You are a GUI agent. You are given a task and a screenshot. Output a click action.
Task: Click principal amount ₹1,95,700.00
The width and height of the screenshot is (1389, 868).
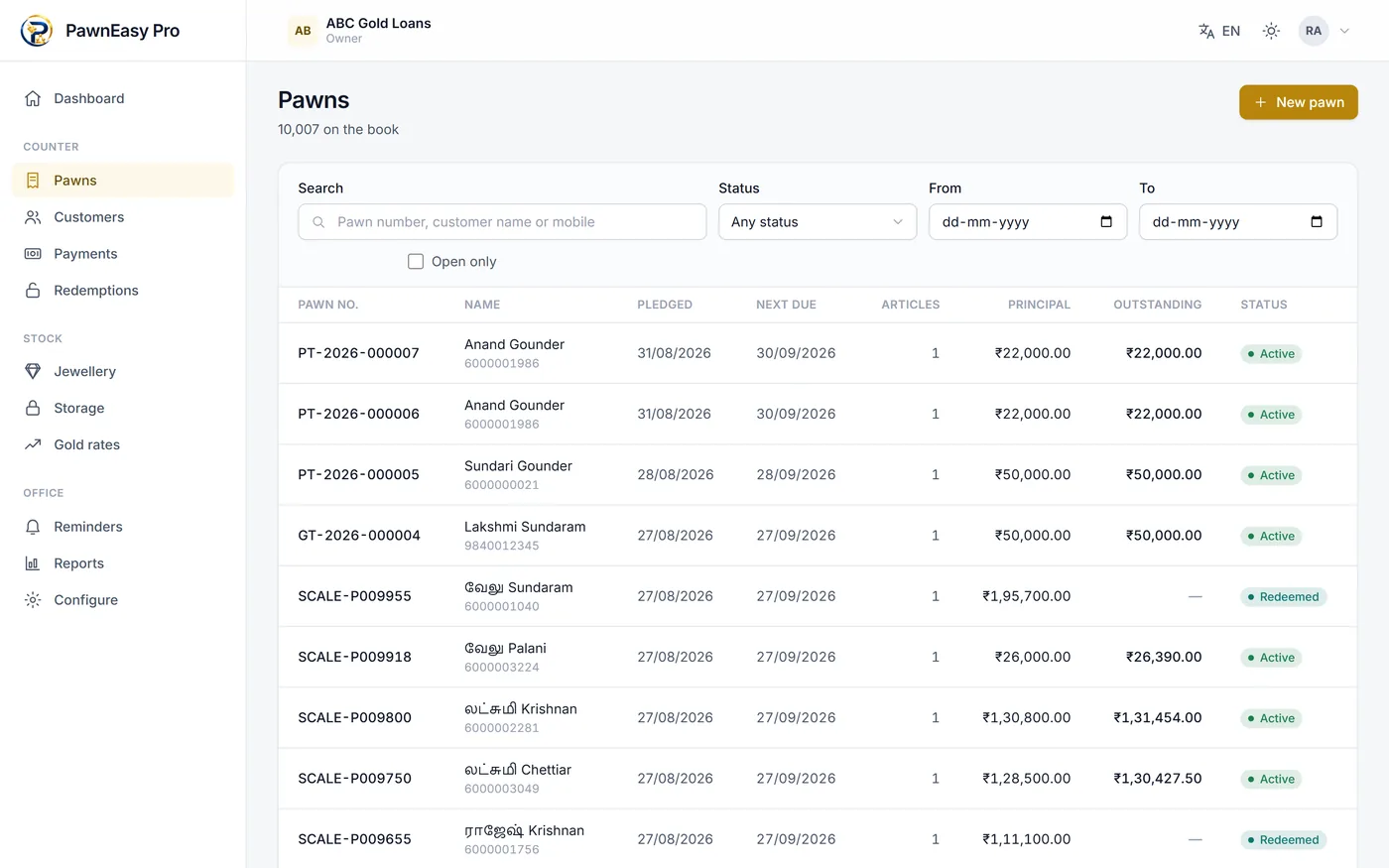click(x=1026, y=596)
